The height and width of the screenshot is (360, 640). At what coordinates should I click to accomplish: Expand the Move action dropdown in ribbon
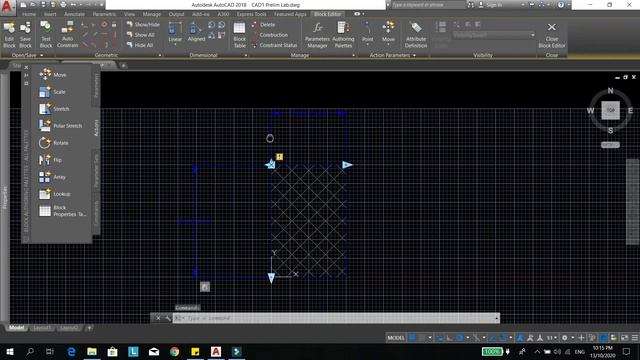click(388, 44)
